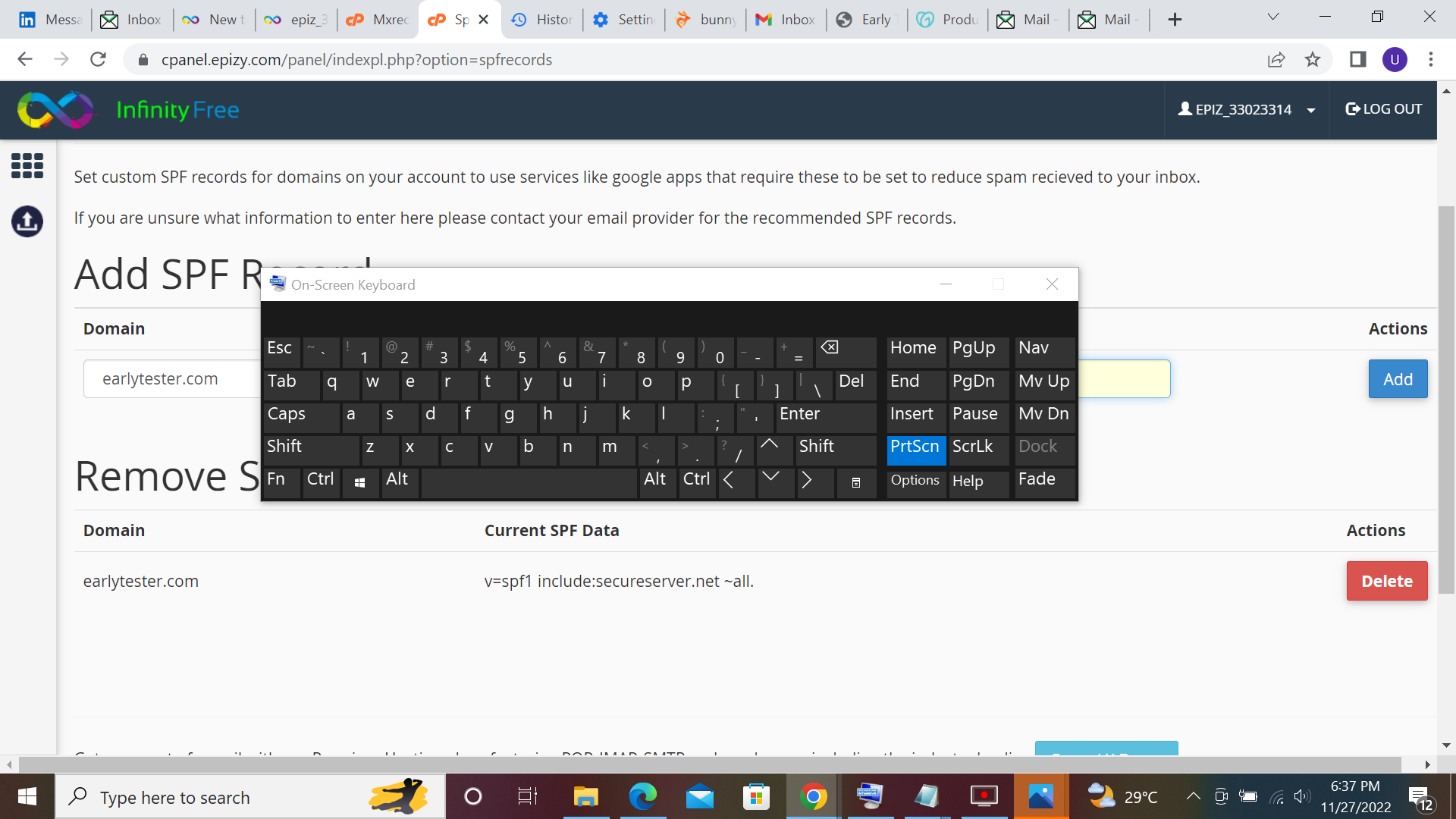Delete the earlytester.com SPF record

tap(1386, 582)
